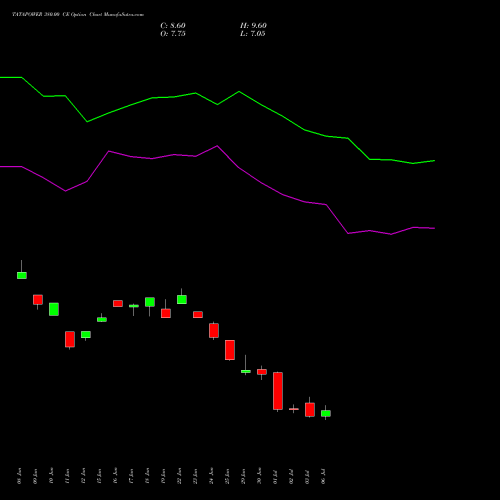The image size is (500, 500).
Task: Select the 22 Jun date label
Action: tap(179, 476)
